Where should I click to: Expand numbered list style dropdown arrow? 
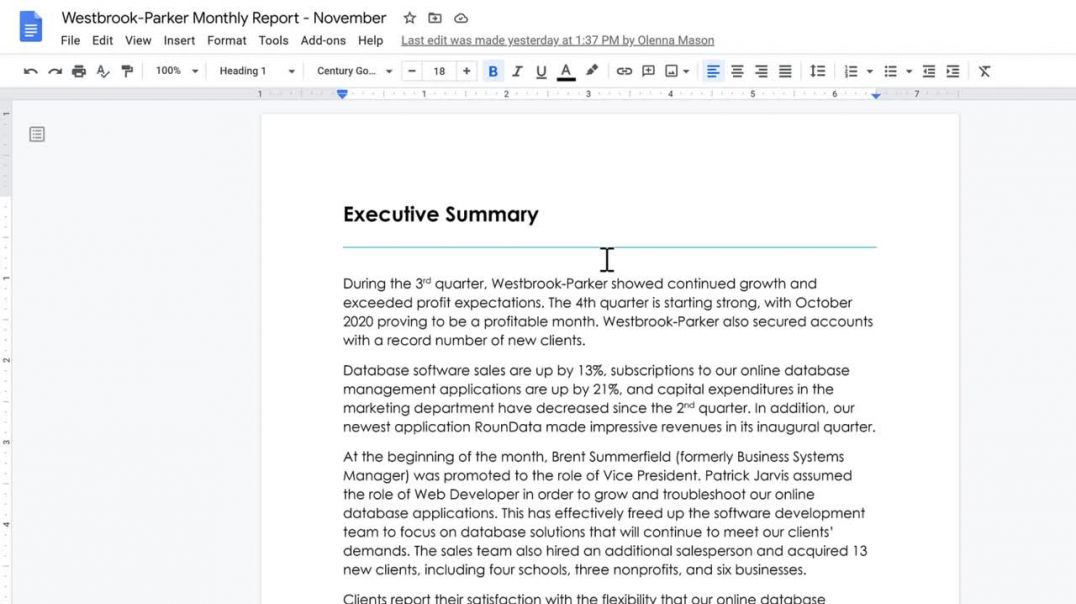[869, 71]
